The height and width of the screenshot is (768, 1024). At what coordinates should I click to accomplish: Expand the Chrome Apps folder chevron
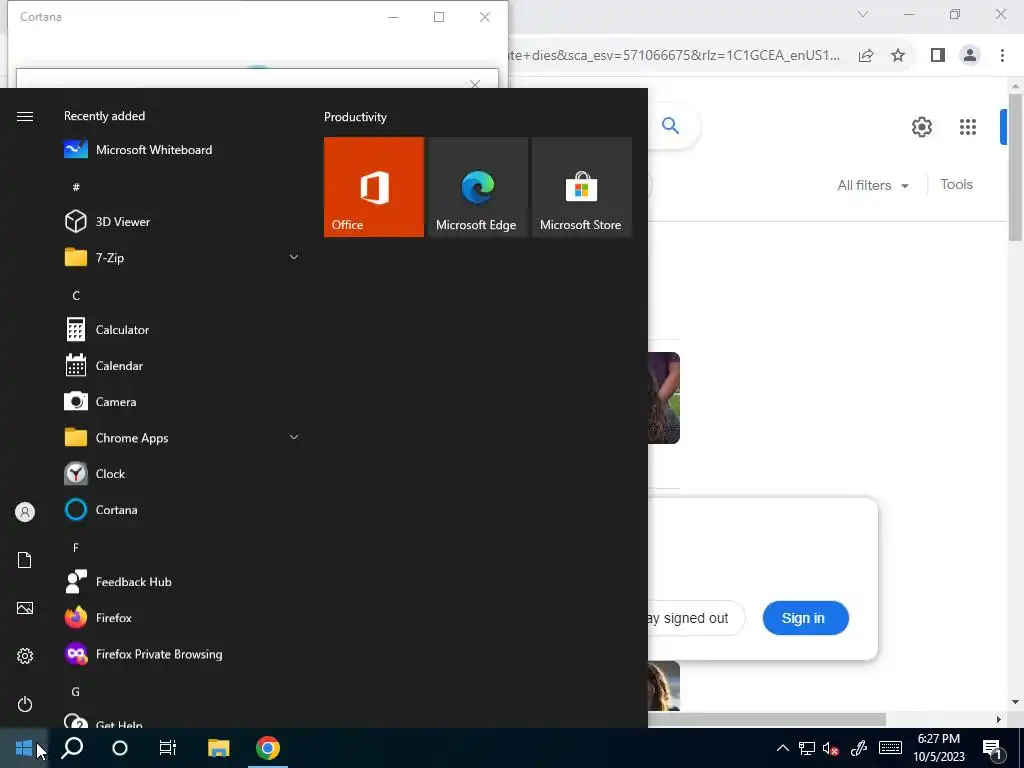(294, 438)
